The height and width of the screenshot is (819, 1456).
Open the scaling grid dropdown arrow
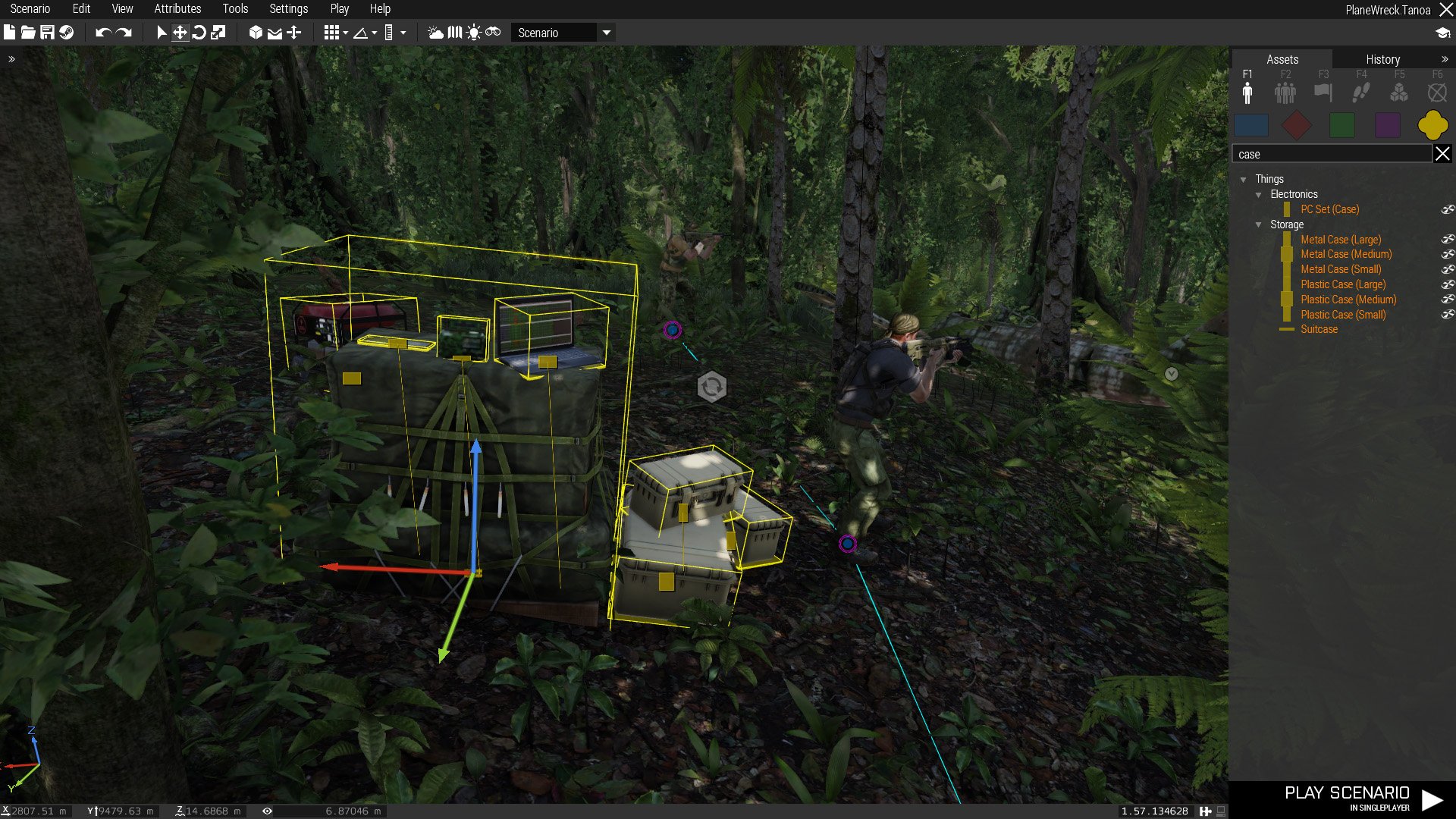pos(403,33)
